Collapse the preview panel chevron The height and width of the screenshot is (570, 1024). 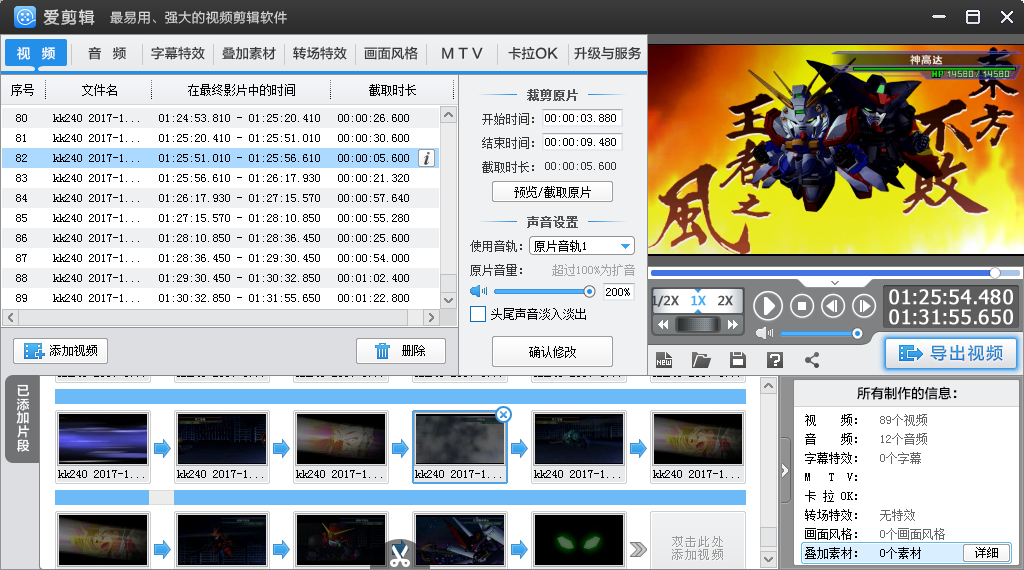[x=835, y=283]
